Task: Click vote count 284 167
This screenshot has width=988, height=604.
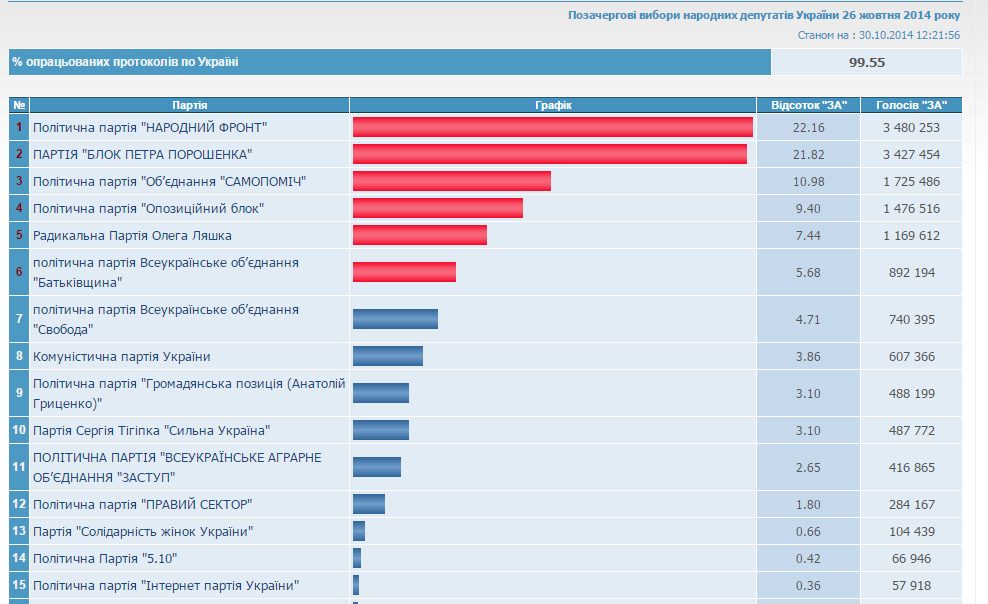Action: pos(912,505)
